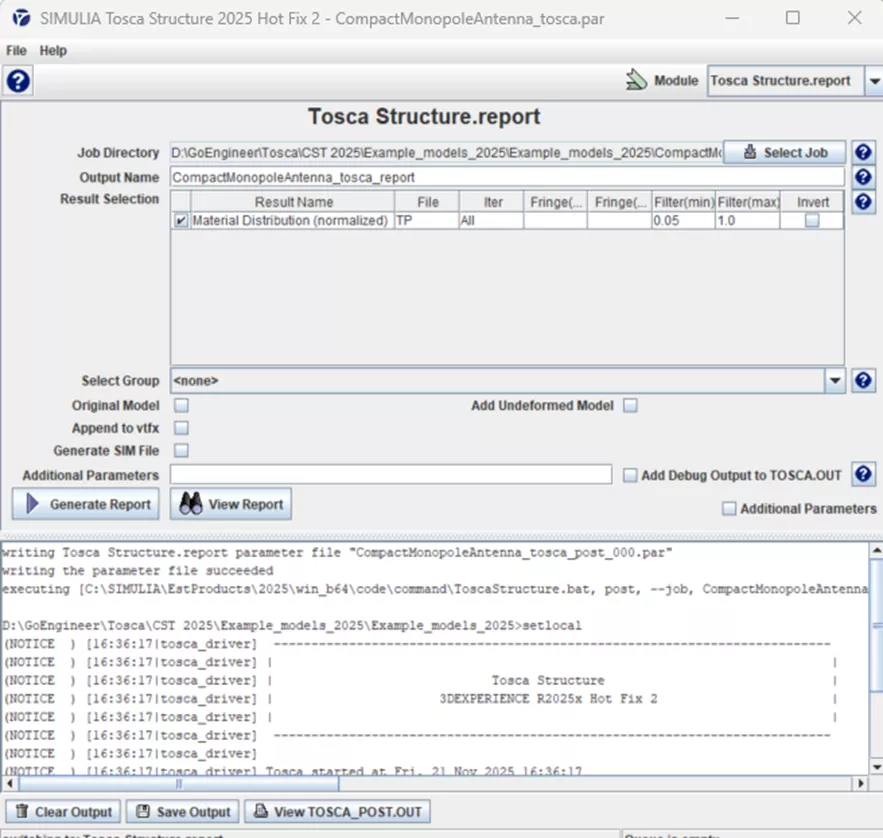Click the help icon beside Select Group

pyautogui.click(x=862, y=381)
